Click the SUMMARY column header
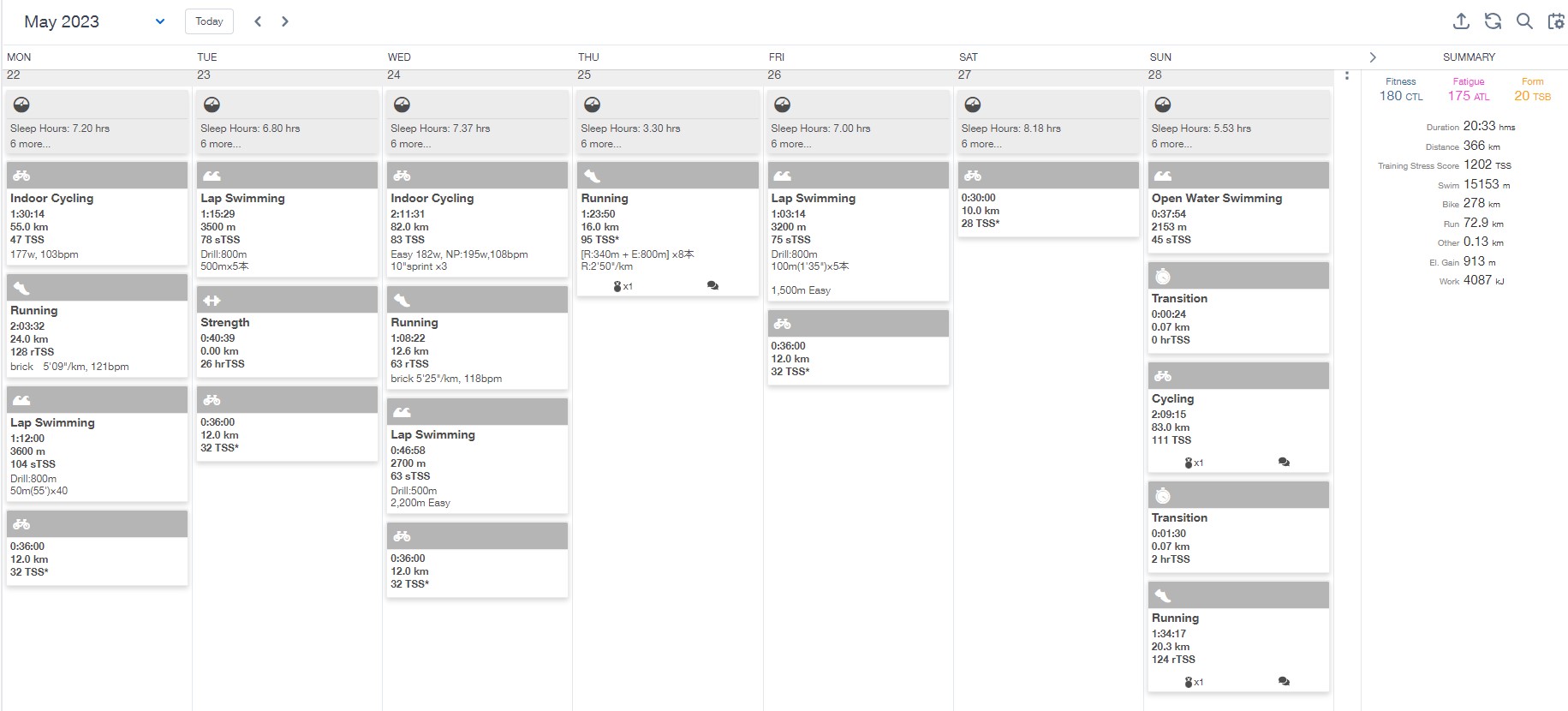Image resolution: width=1568 pixels, height=711 pixels. coord(1469,57)
